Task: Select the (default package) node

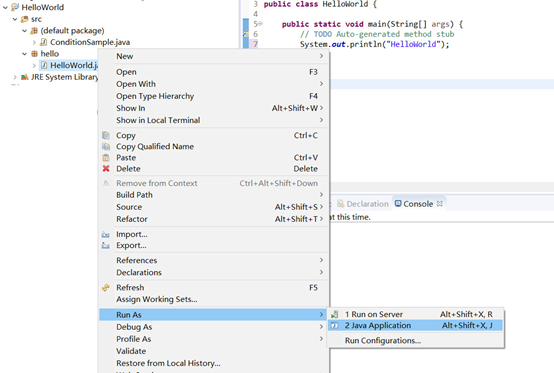Action: (x=72, y=31)
